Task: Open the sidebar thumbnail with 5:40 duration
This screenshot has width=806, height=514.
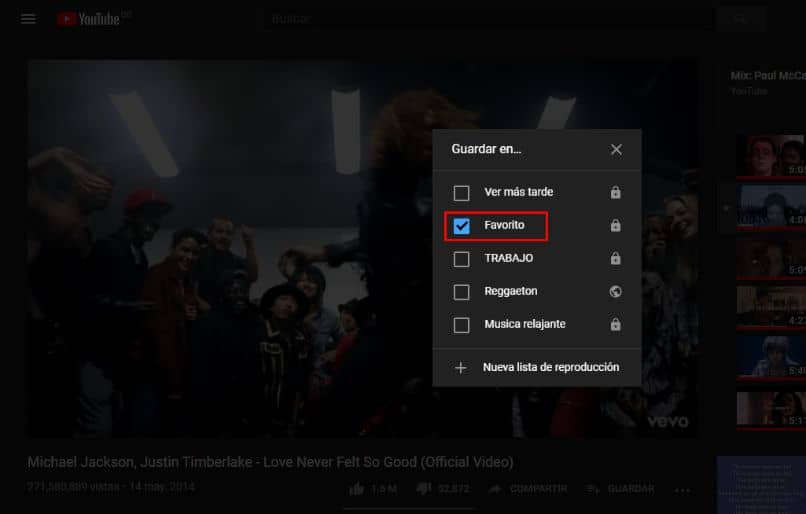Action: 771,357
